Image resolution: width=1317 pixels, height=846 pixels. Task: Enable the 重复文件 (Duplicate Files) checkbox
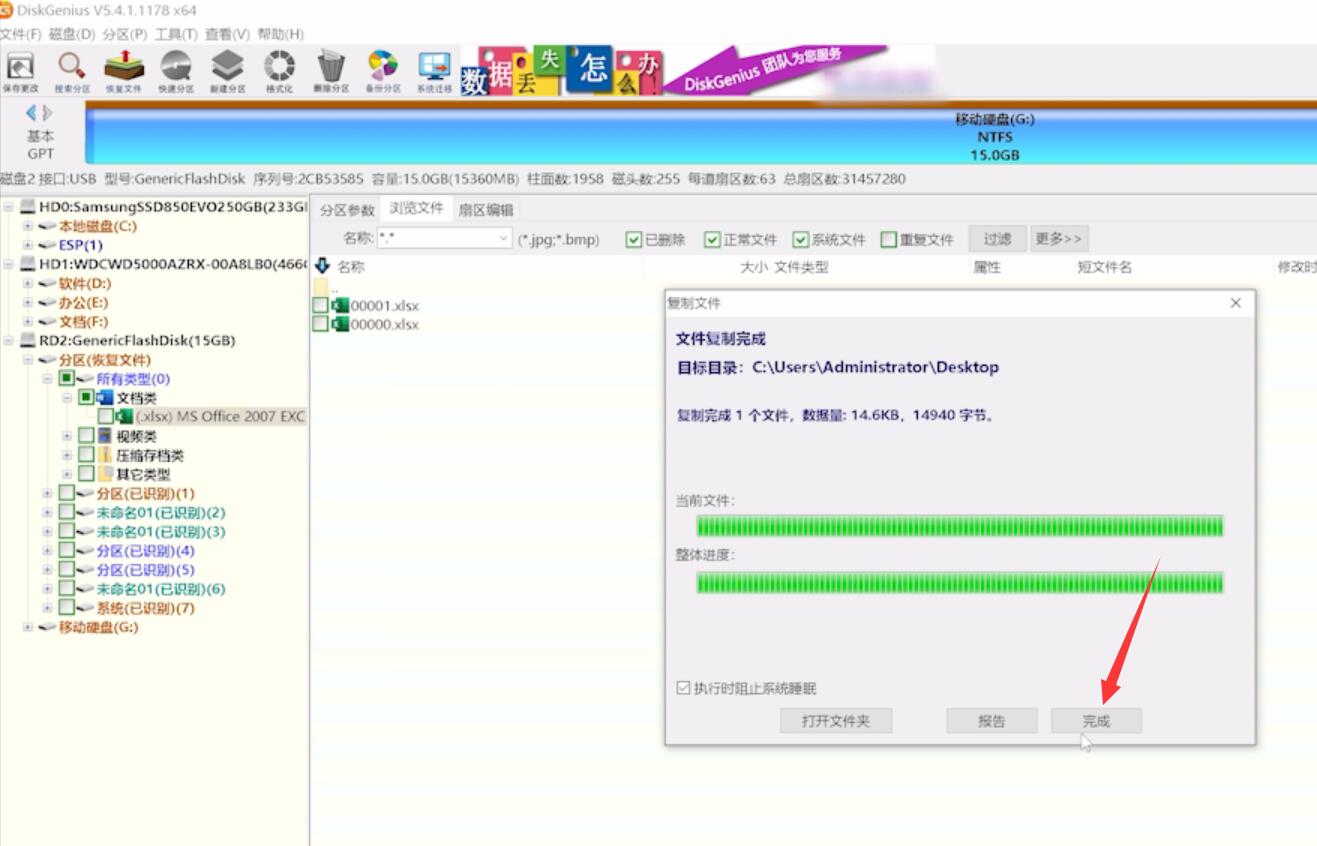click(888, 239)
